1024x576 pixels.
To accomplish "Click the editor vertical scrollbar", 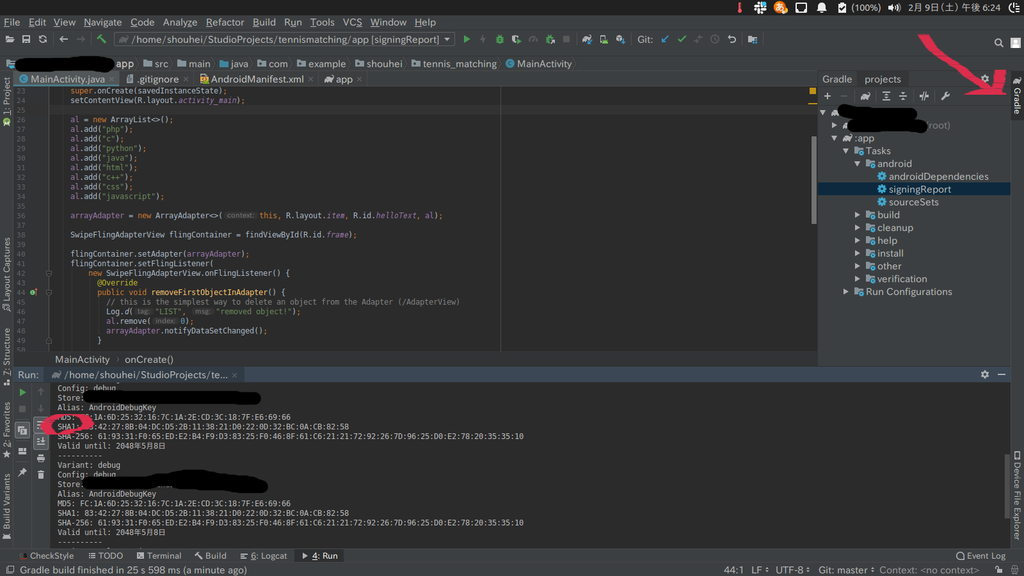I will coord(813,180).
